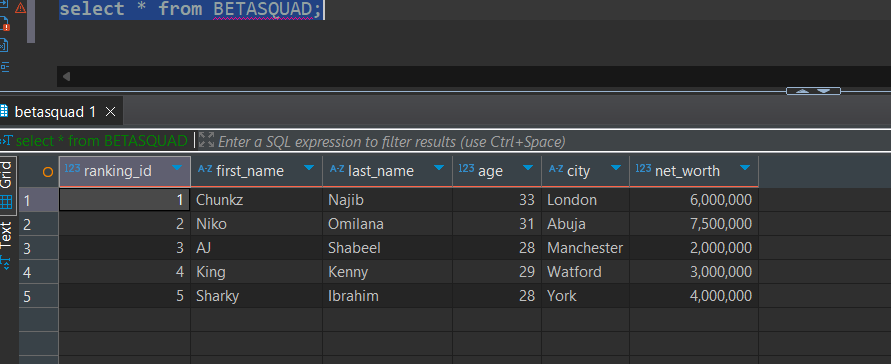The image size is (891, 364).
Task: Select the net_worth cell '4,000,000'
Action: pos(694,296)
